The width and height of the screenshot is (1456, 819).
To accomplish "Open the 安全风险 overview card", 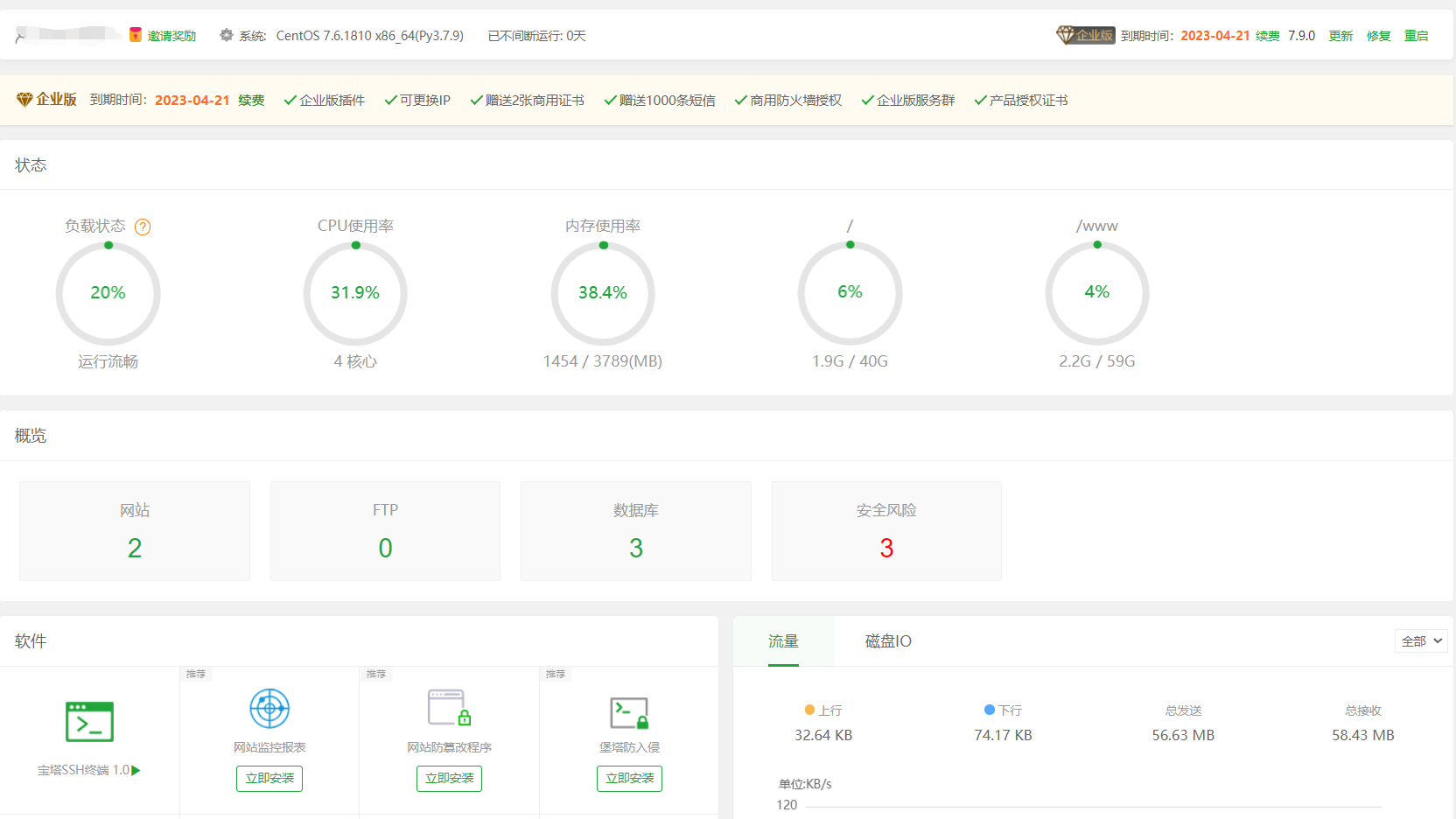I will tap(885, 530).
